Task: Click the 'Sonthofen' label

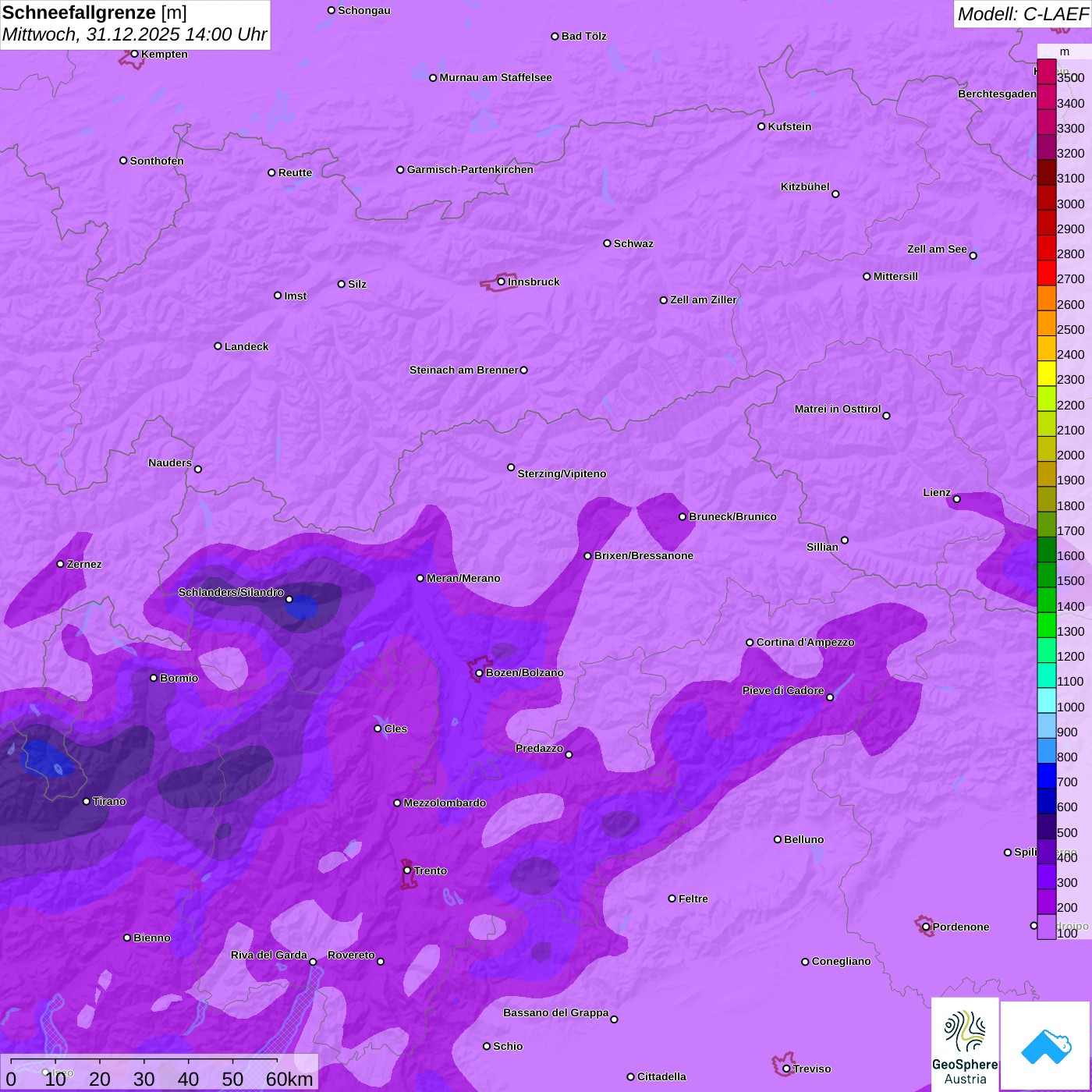Action: tap(158, 161)
